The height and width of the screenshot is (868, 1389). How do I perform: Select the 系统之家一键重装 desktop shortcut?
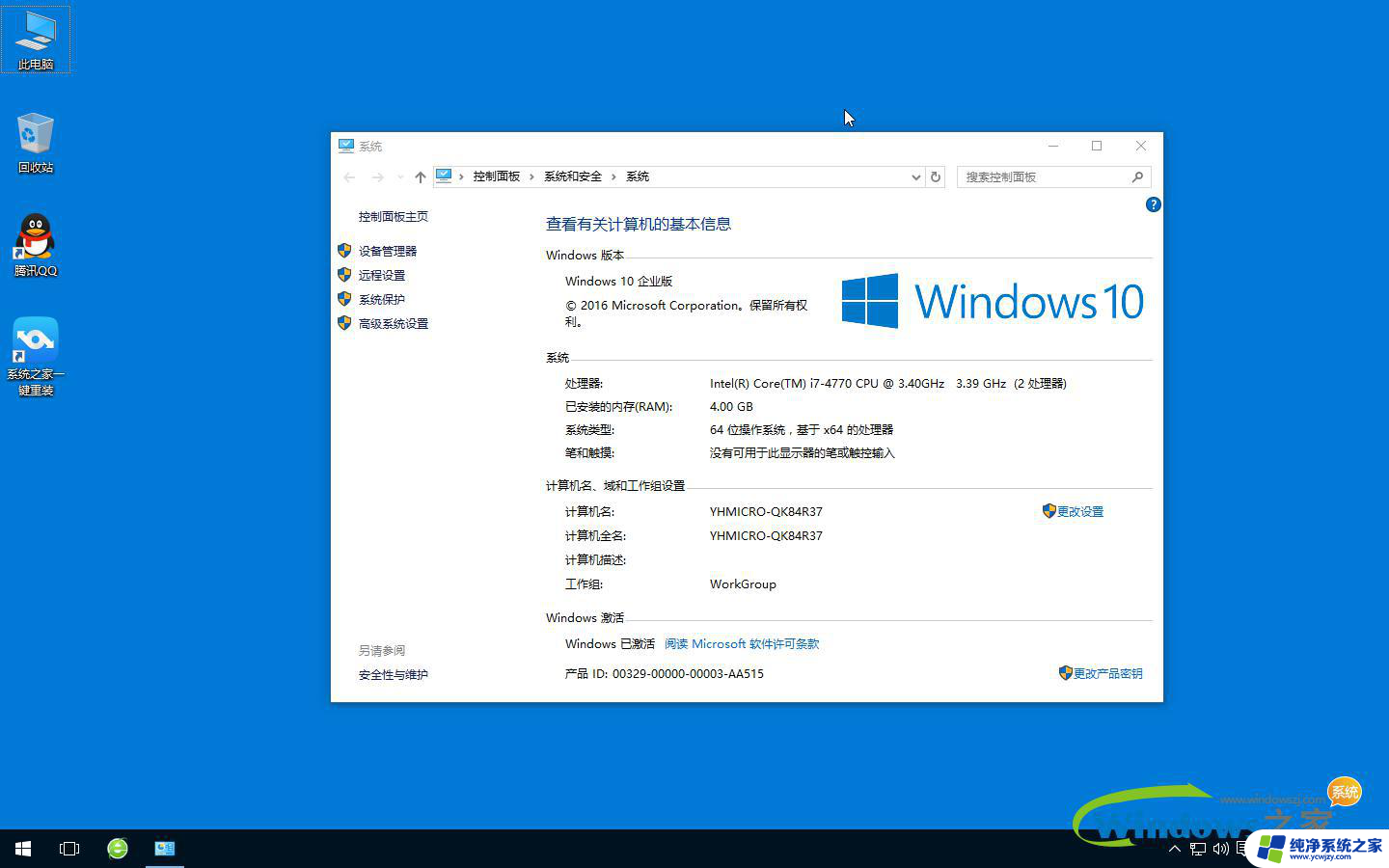(36, 356)
